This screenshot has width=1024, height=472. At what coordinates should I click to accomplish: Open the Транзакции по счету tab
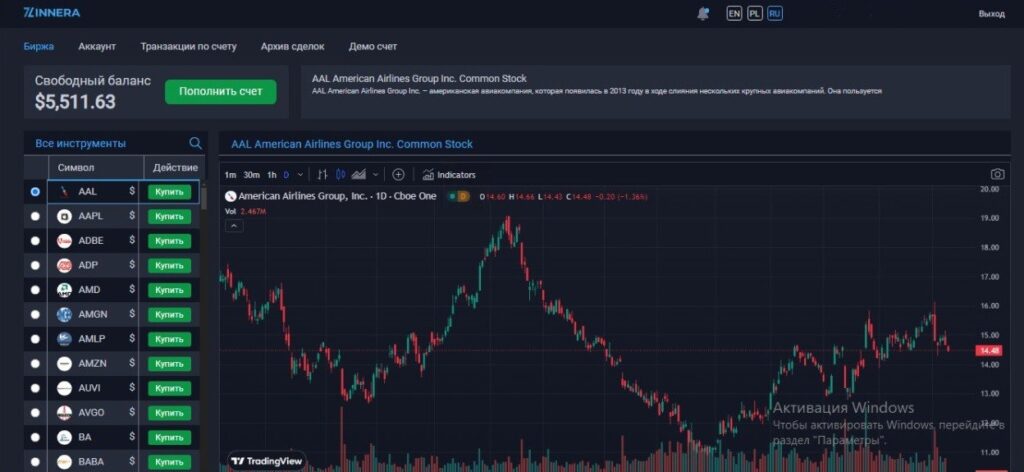[188, 46]
